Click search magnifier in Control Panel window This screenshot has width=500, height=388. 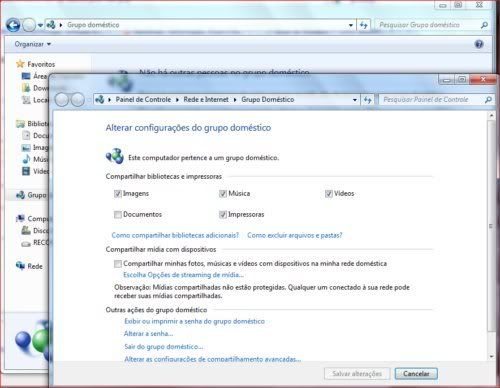tap(488, 99)
